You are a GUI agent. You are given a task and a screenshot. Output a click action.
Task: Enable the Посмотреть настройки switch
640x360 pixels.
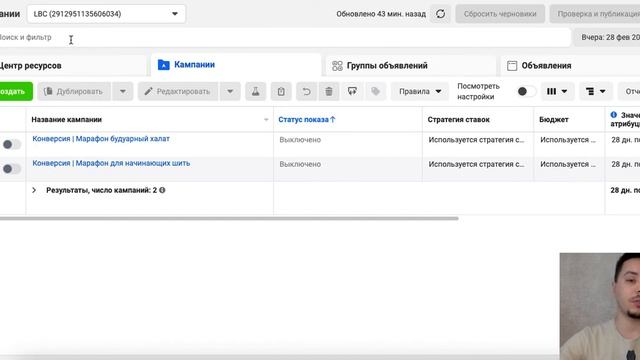pyautogui.click(x=526, y=91)
